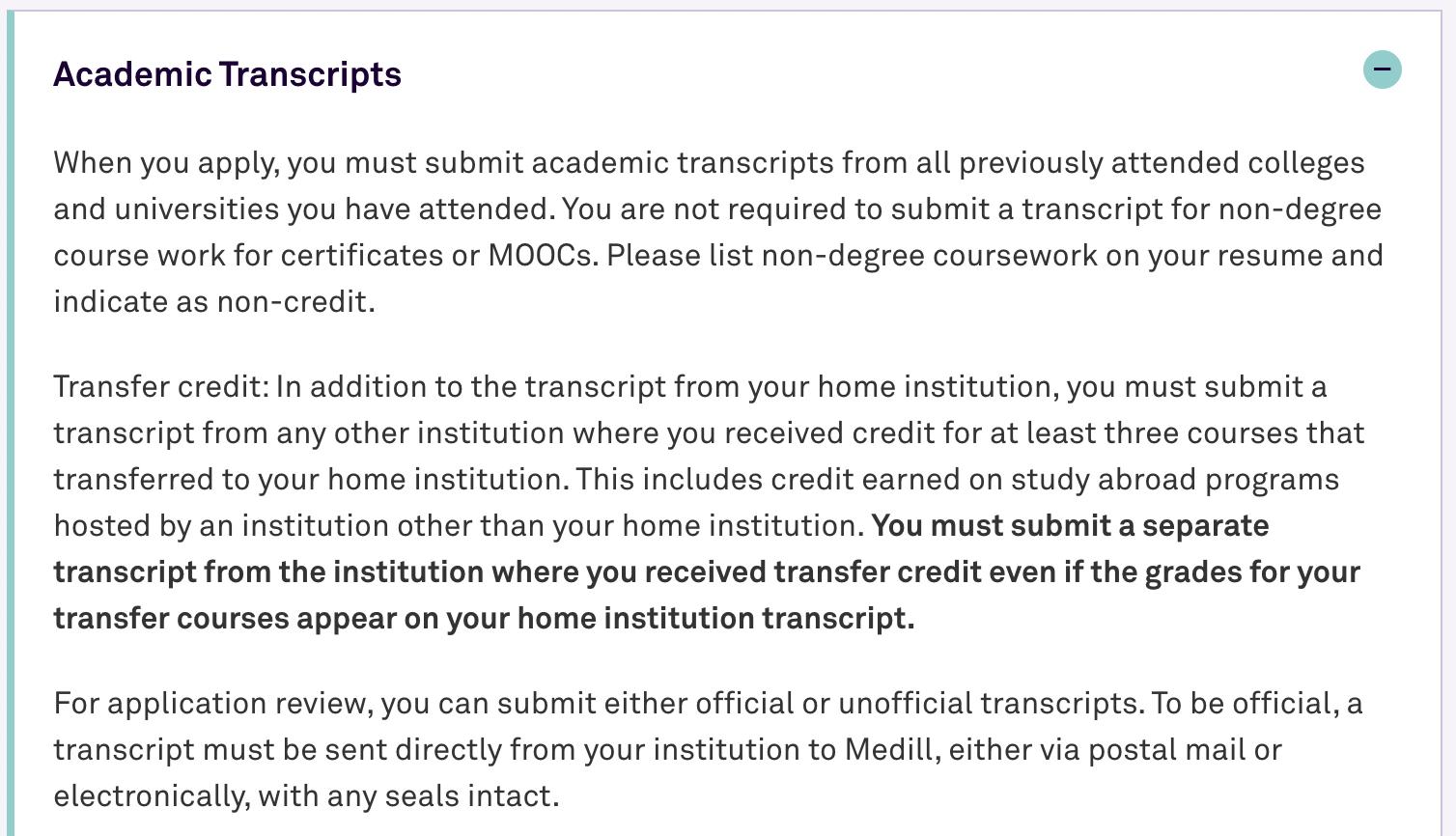The width and height of the screenshot is (1456, 836).
Task: Click the "Transfer credit:" label text
Action: click(x=160, y=387)
